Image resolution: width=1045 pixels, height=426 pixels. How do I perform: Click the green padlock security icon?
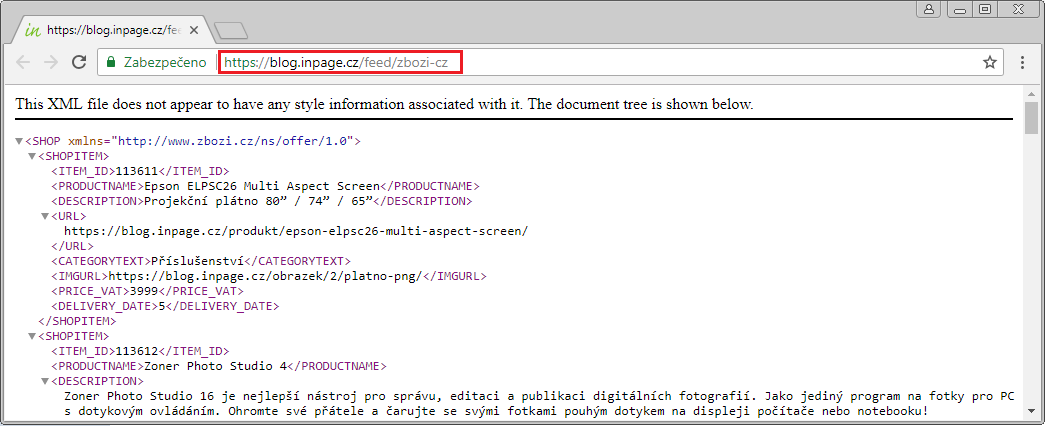pyautogui.click(x=110, y=62)
